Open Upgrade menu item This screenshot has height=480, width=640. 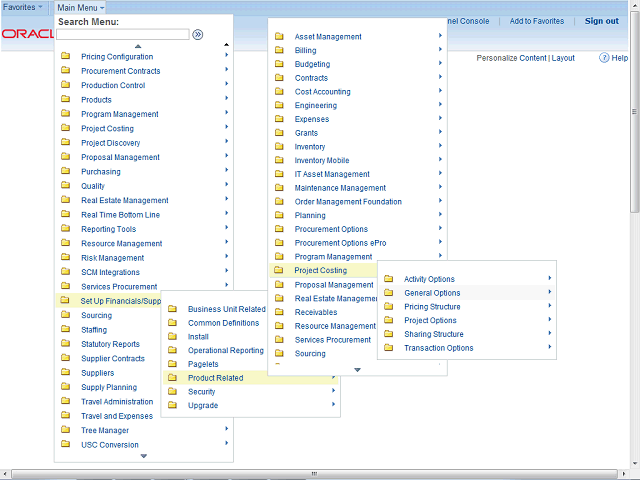203,405
